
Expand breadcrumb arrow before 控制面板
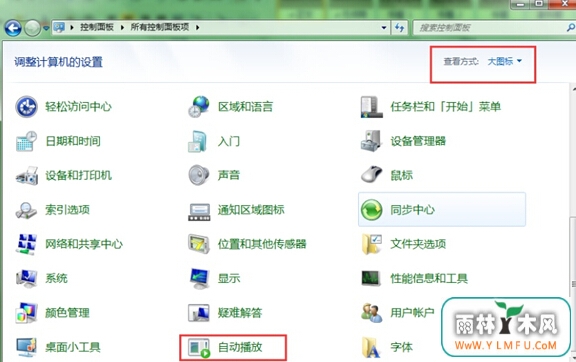pyautogui.click(x=72, y=28)
